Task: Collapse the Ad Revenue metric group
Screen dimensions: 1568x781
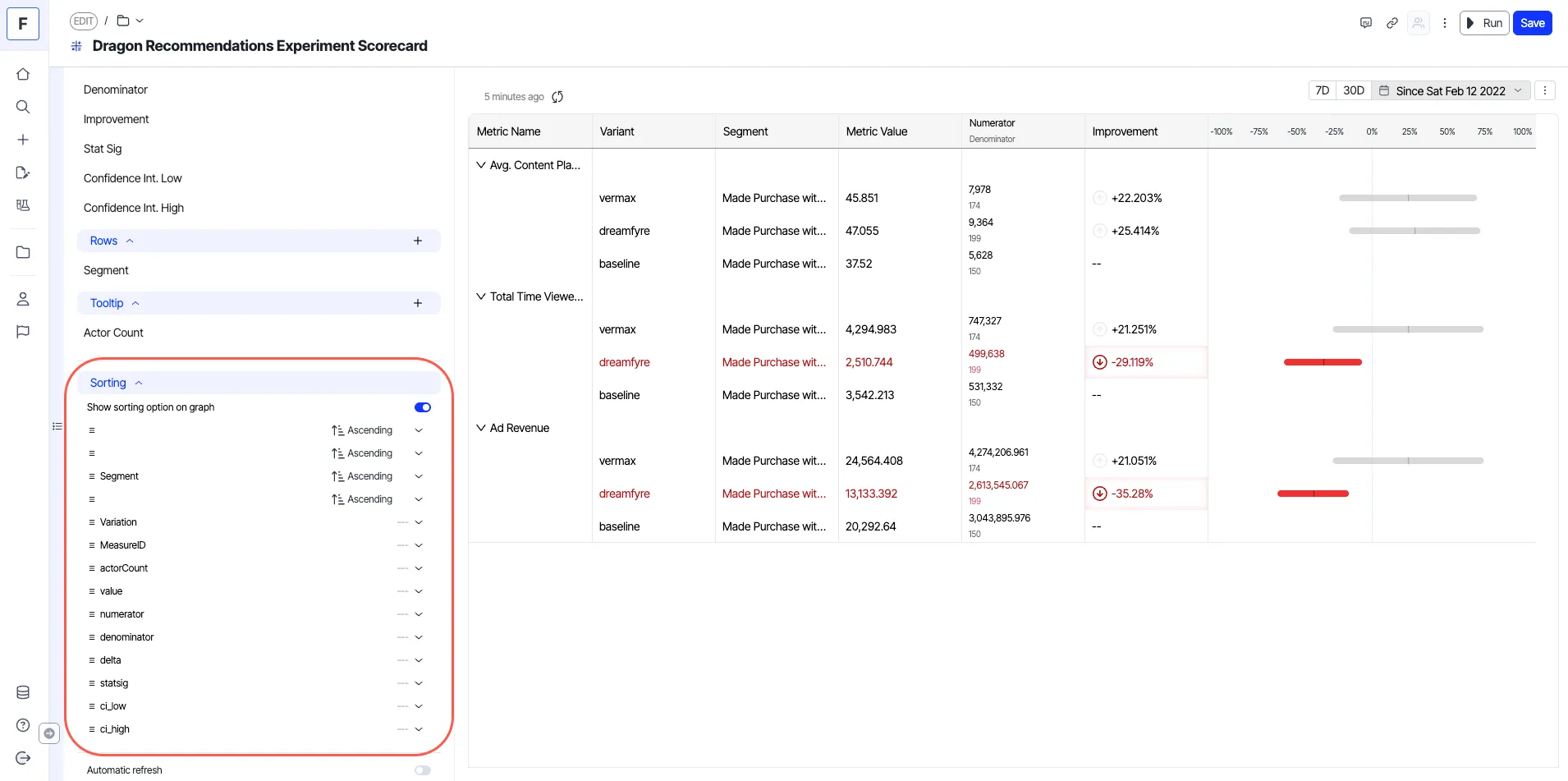Action: (481, 428)
